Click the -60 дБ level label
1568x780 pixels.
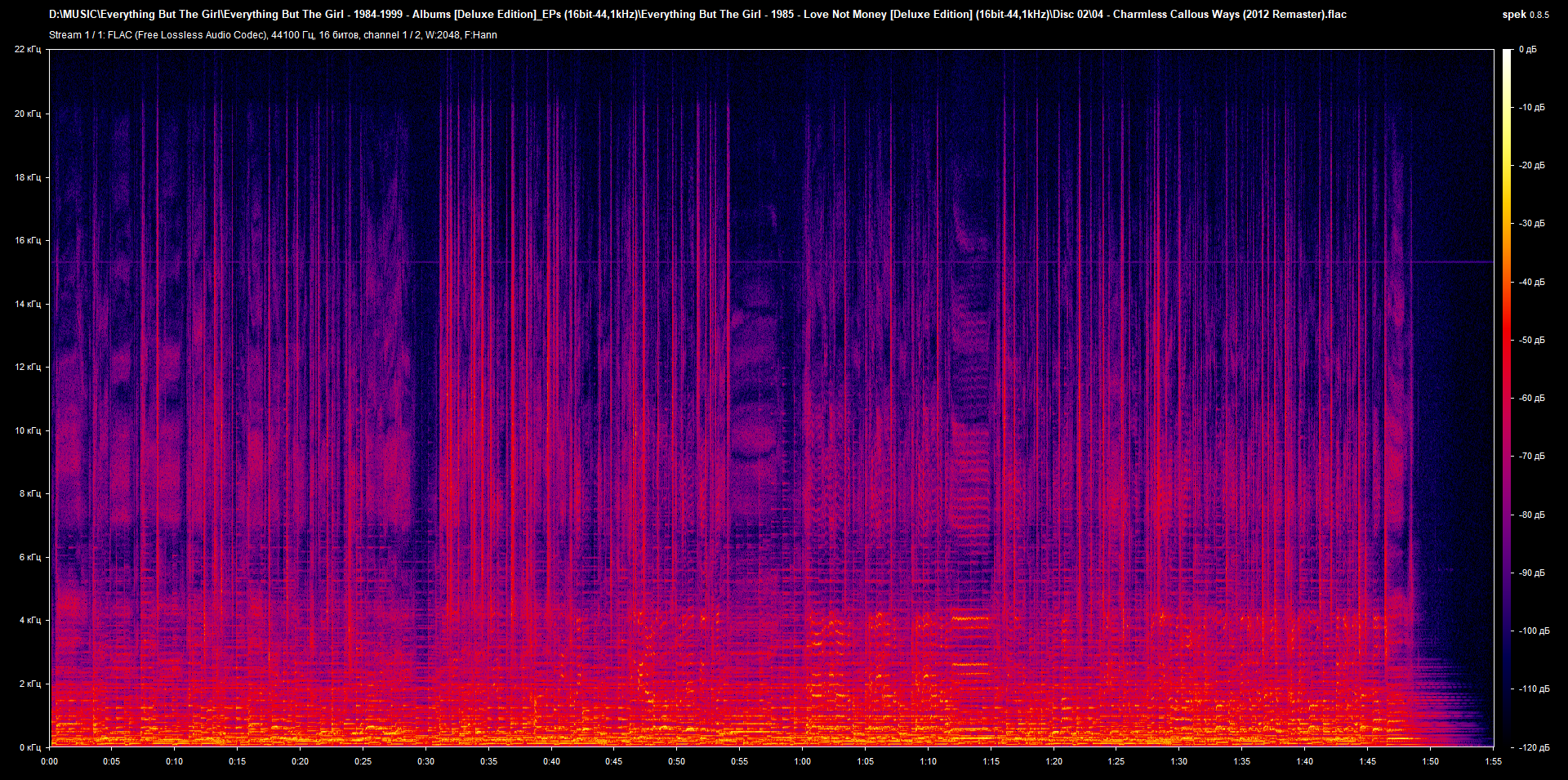point(1531,399)
